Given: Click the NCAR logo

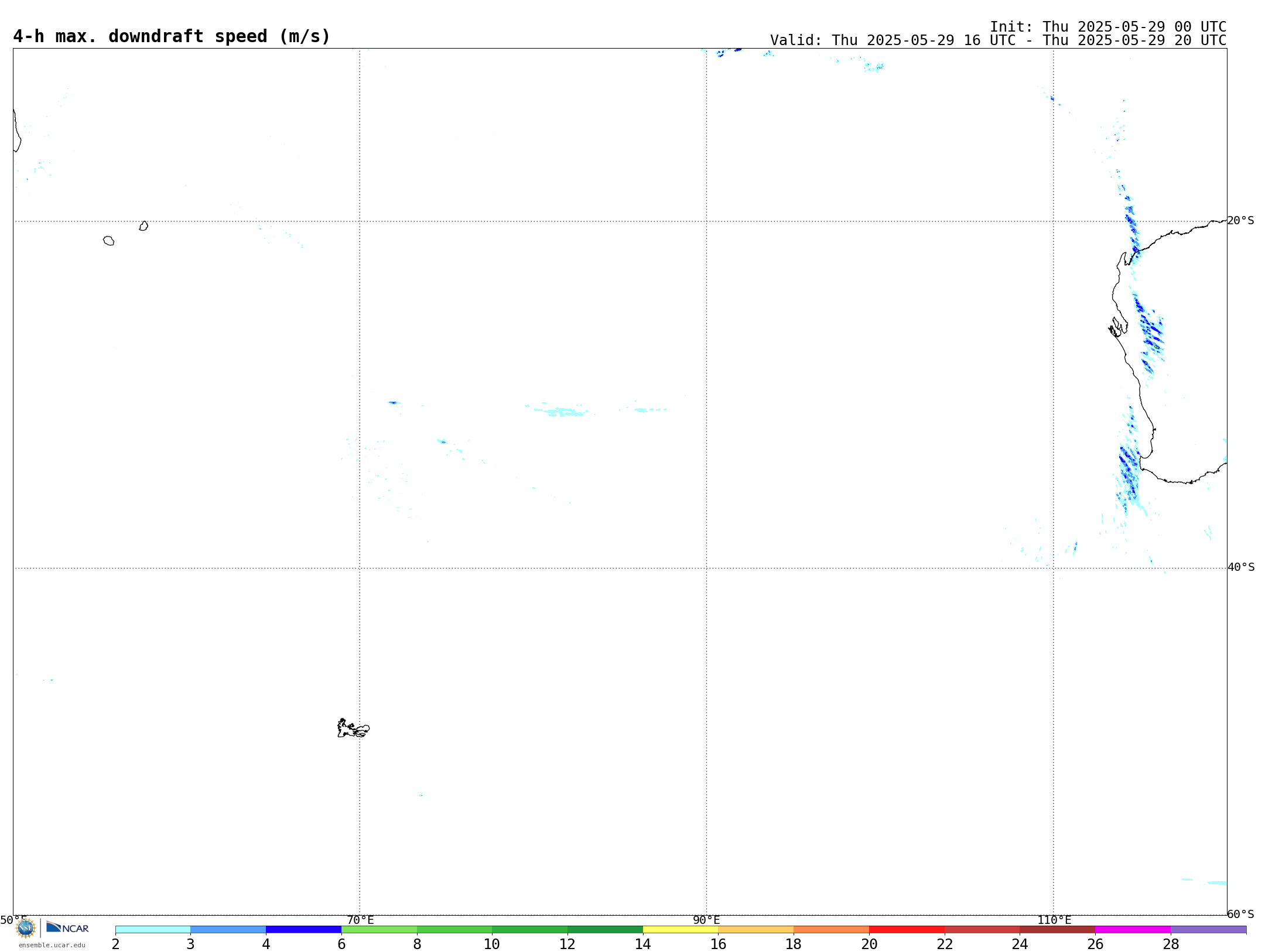Looking at the screenshot, I should (67, 927).
